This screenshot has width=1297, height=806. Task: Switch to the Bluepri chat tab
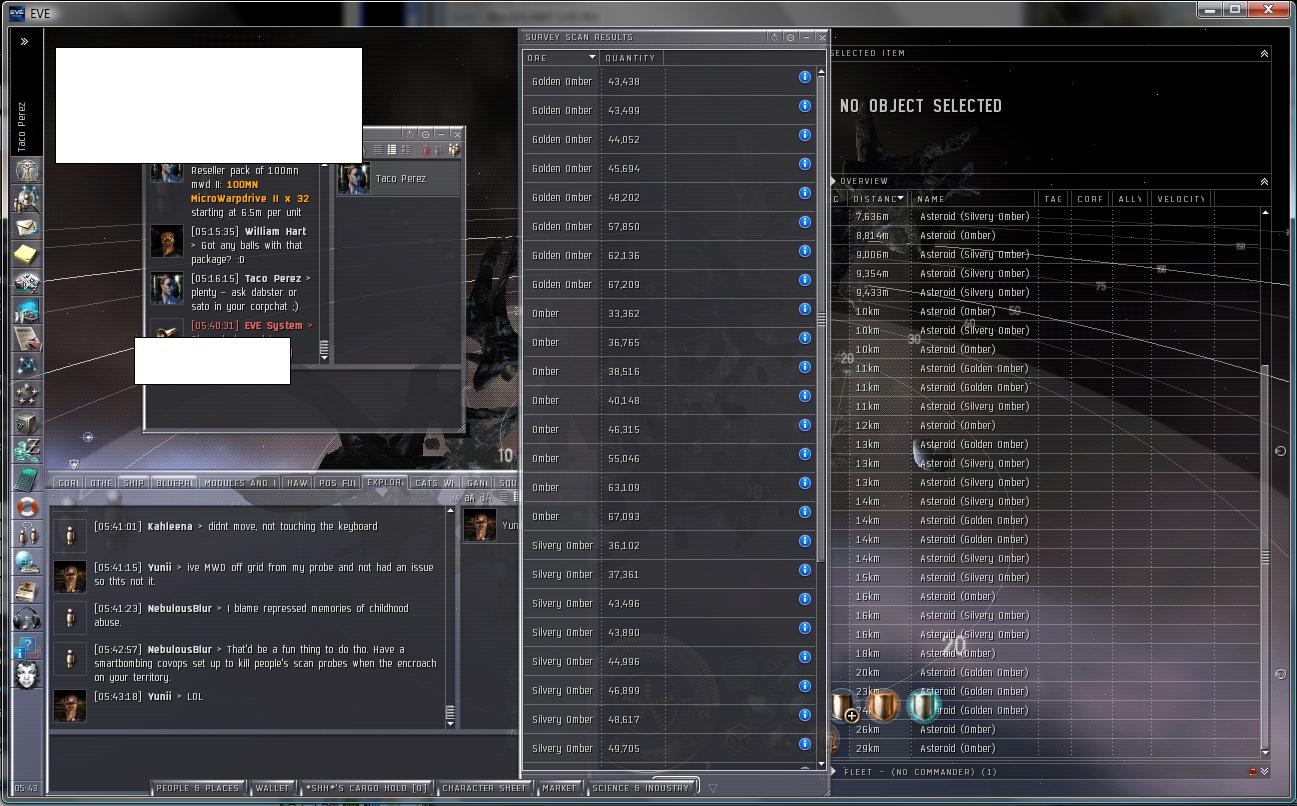175,483
